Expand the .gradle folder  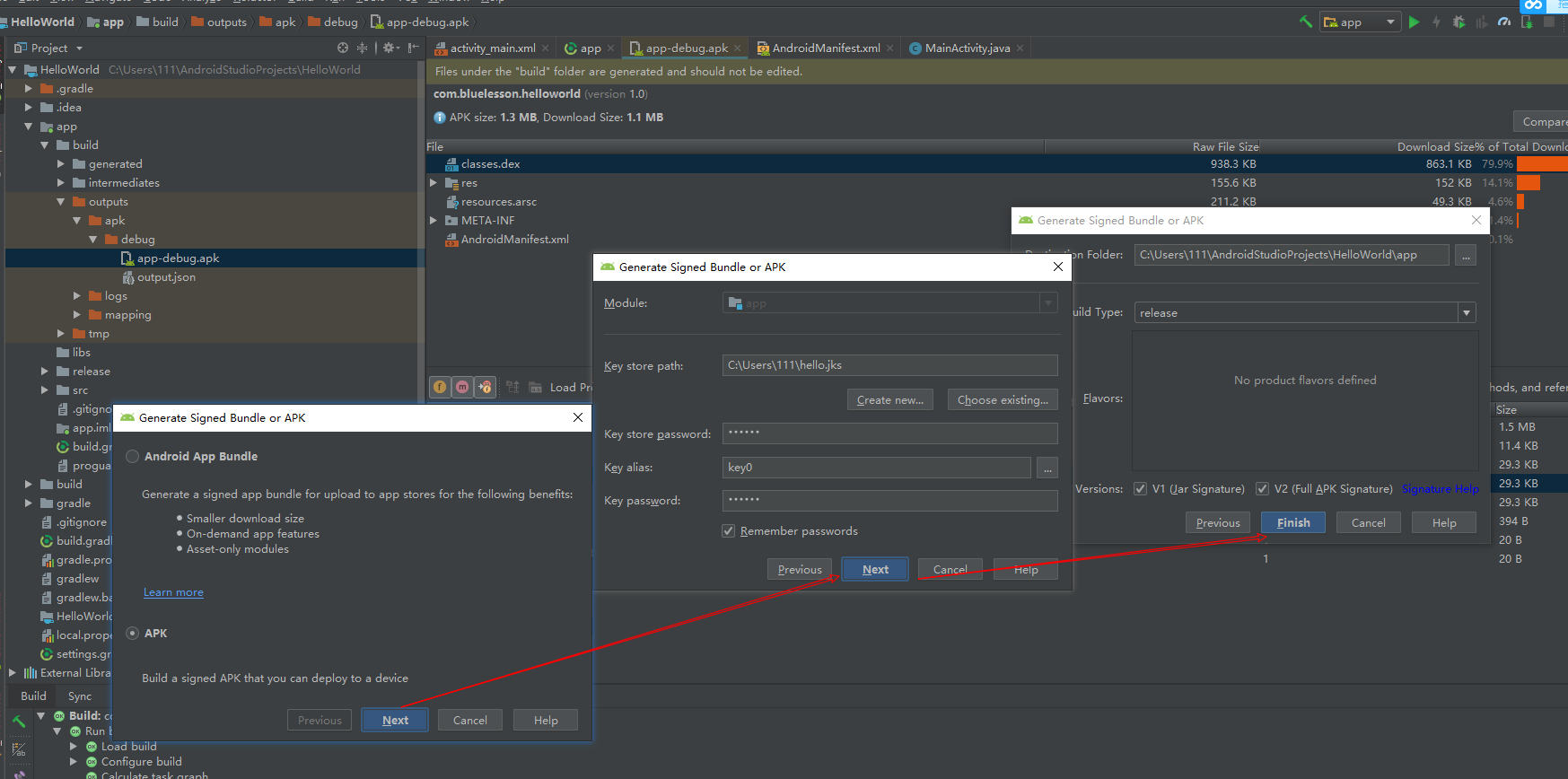[29, 89]
